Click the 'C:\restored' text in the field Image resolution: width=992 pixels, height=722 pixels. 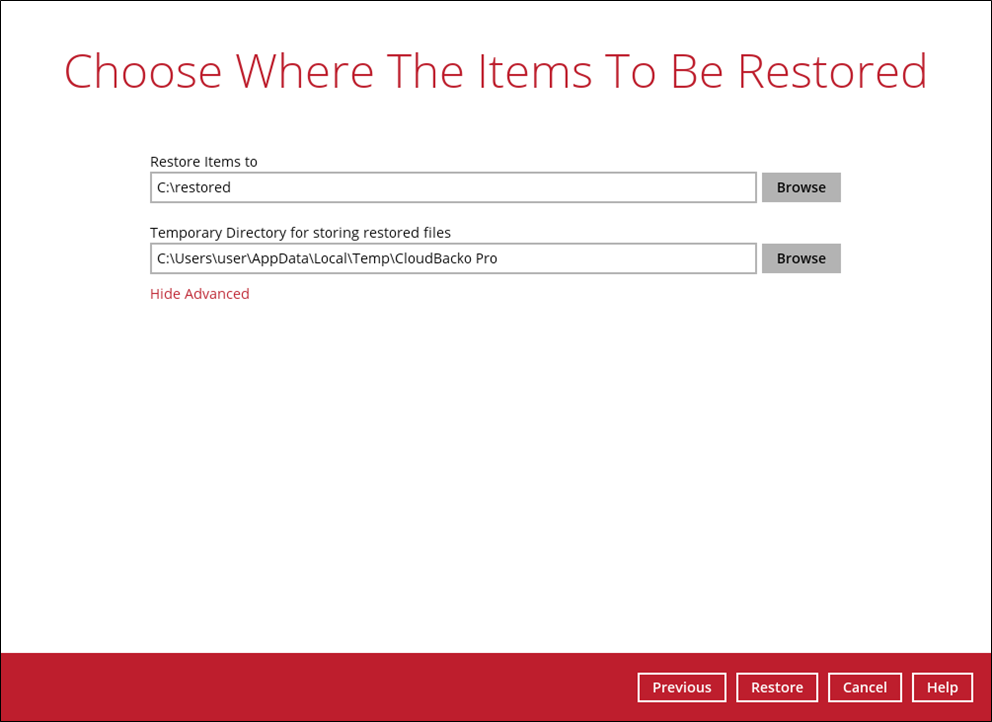tap(194, 188)
